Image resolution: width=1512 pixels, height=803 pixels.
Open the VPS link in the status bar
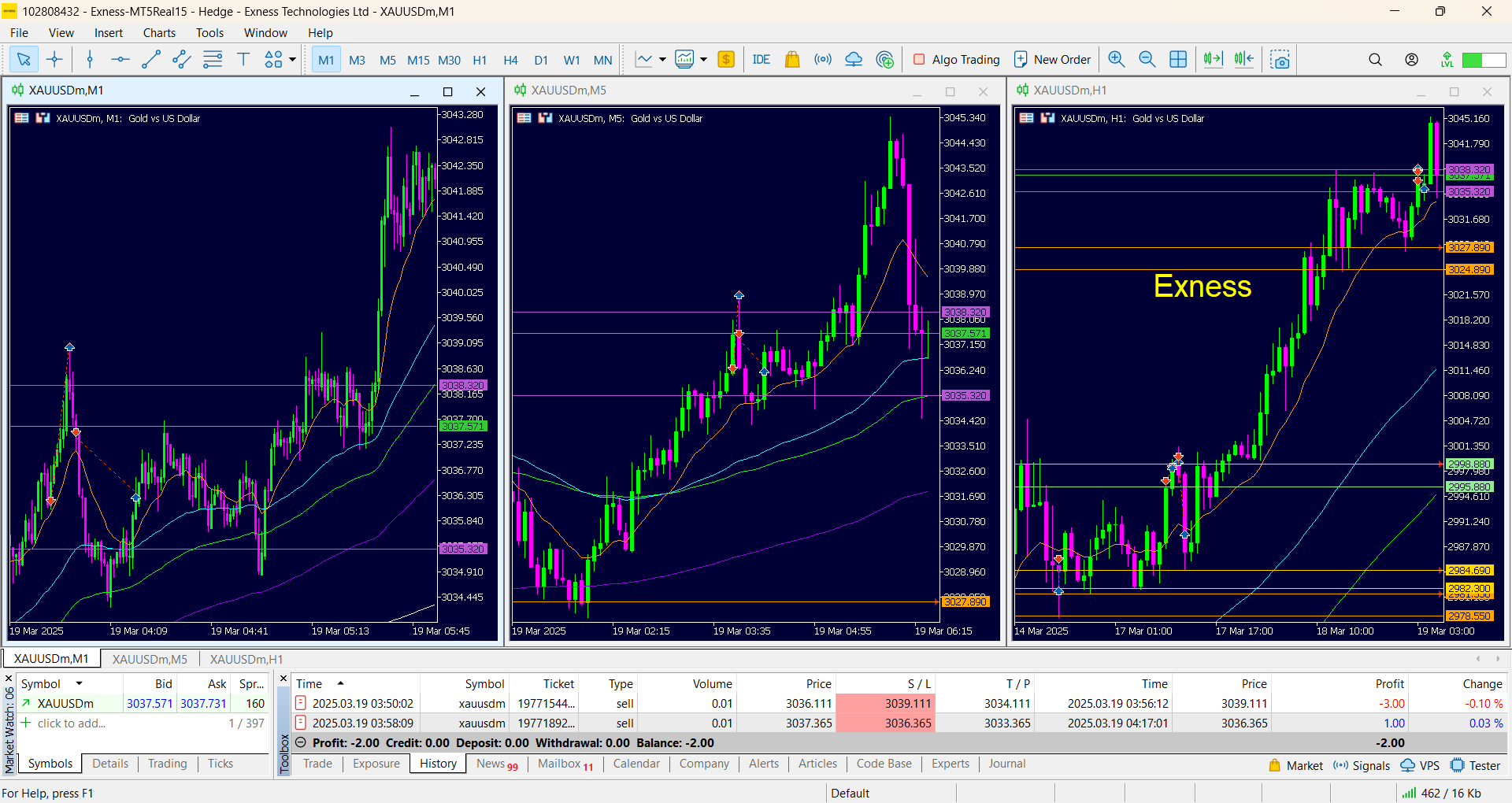coord(1420,765)
